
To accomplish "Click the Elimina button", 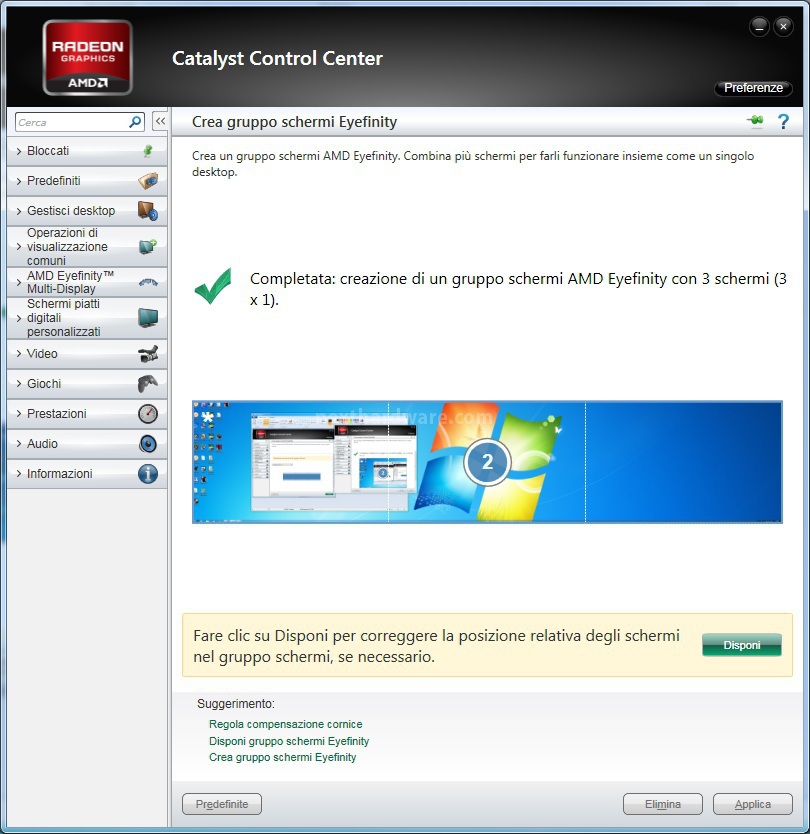I will pos(663,804).
